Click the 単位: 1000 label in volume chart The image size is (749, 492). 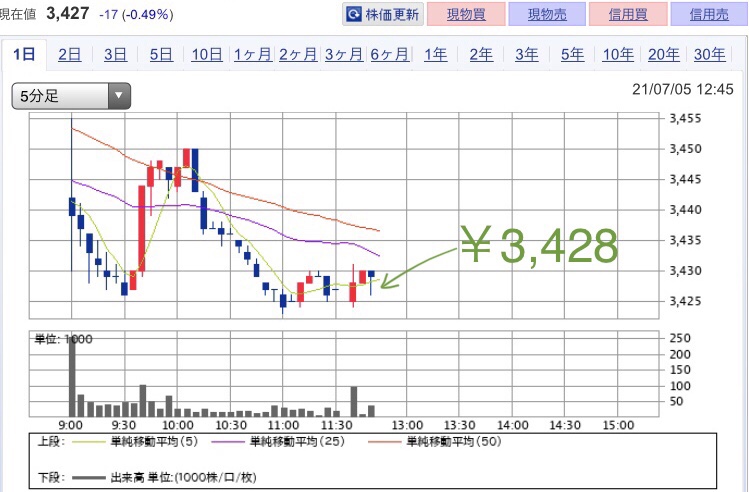click(x=64, y=339)
